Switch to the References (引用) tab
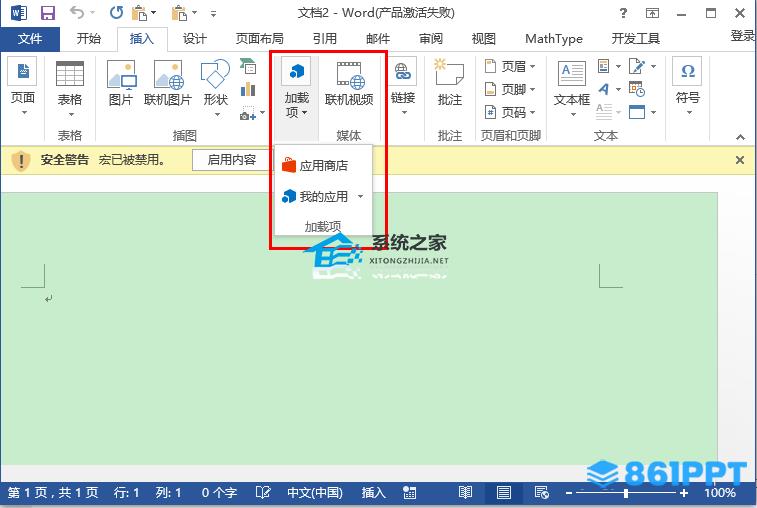757x508 pixels. (x=324, y=39)
